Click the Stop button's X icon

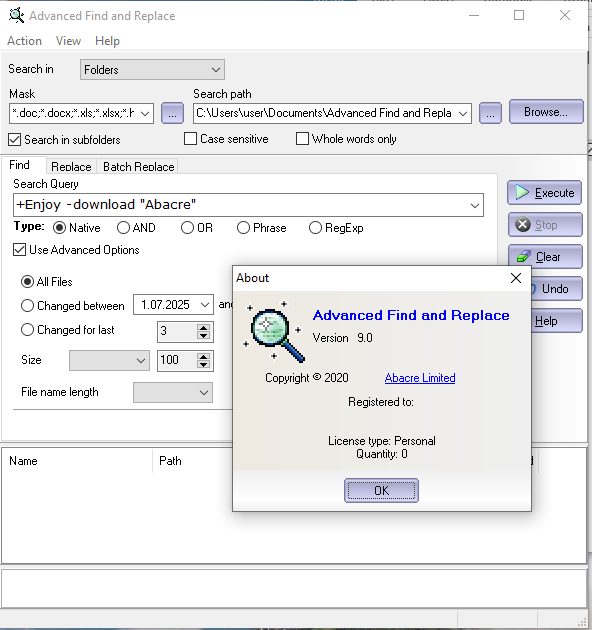click(522, 225)
